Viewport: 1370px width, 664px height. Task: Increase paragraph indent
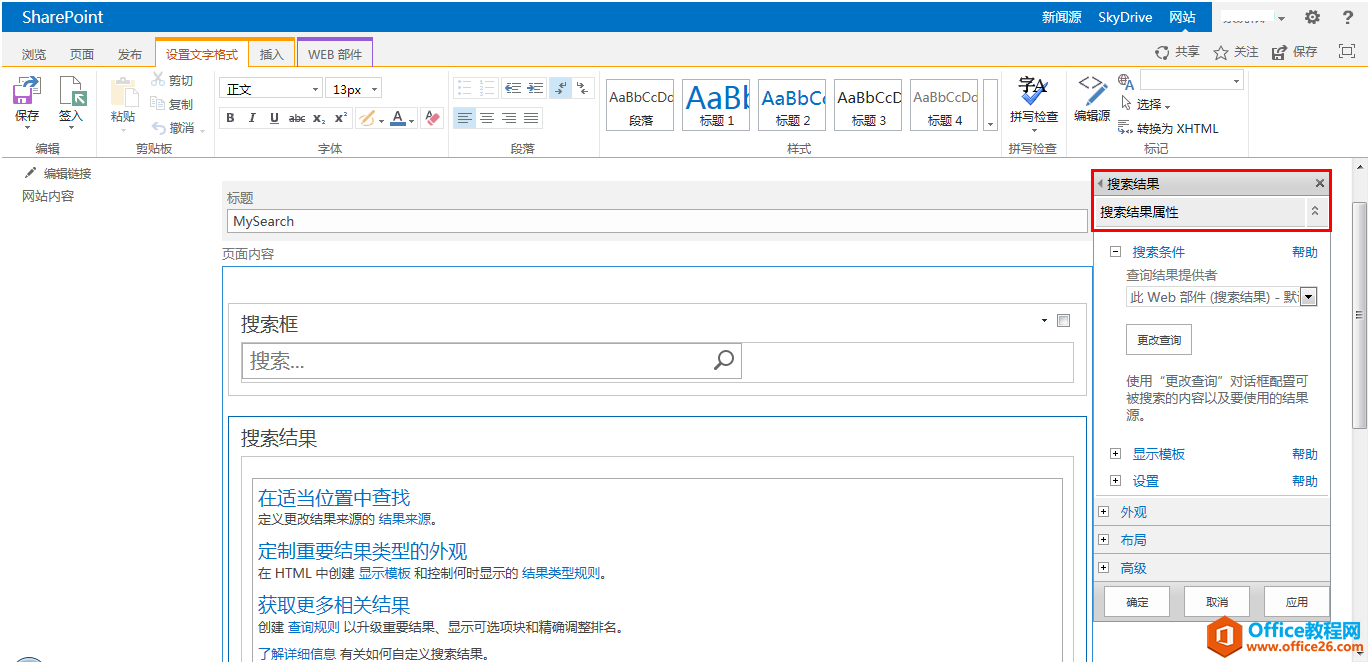click(535, 88)
